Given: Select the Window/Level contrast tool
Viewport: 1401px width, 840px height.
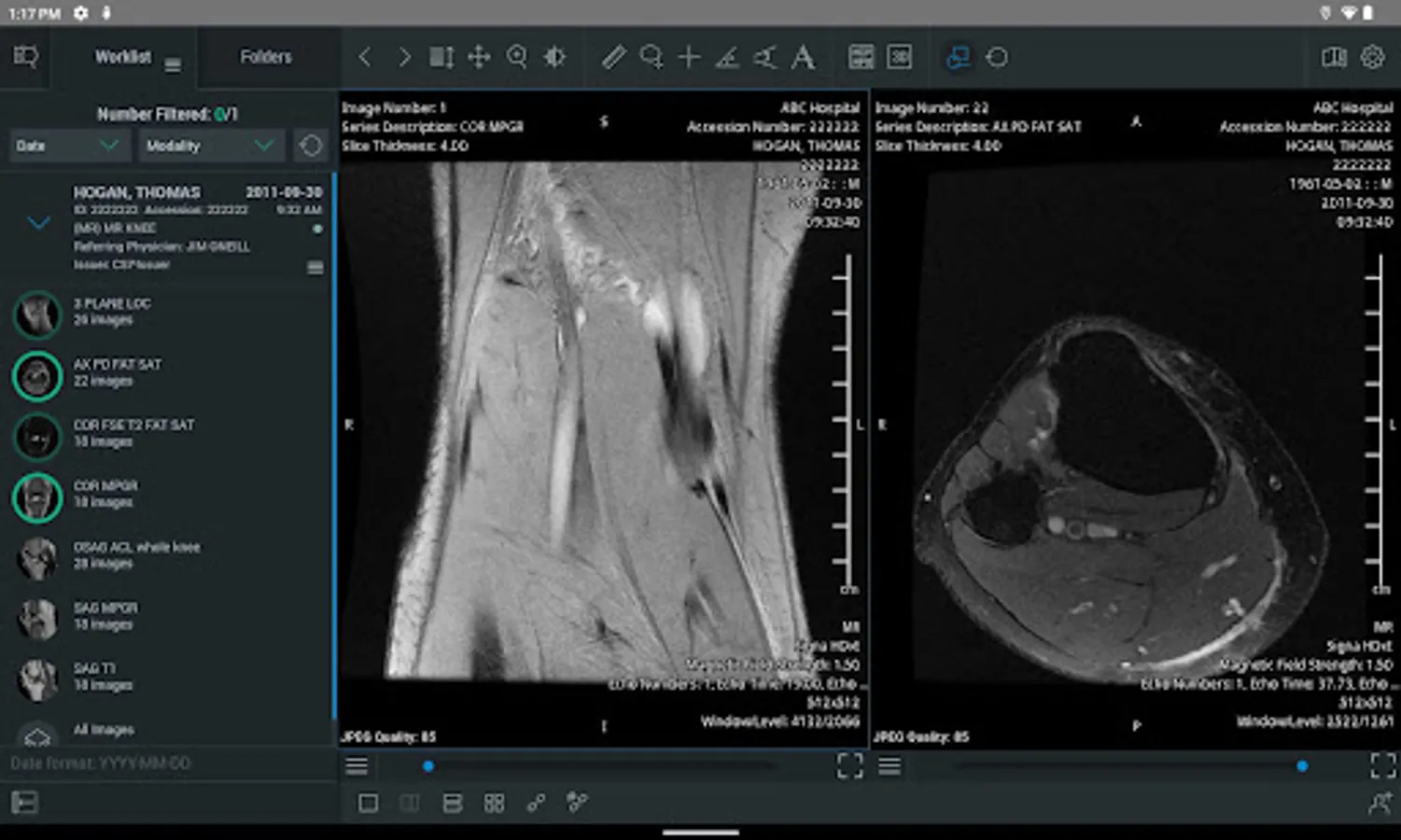Looking at the screenshot, I should pos(554,58).
